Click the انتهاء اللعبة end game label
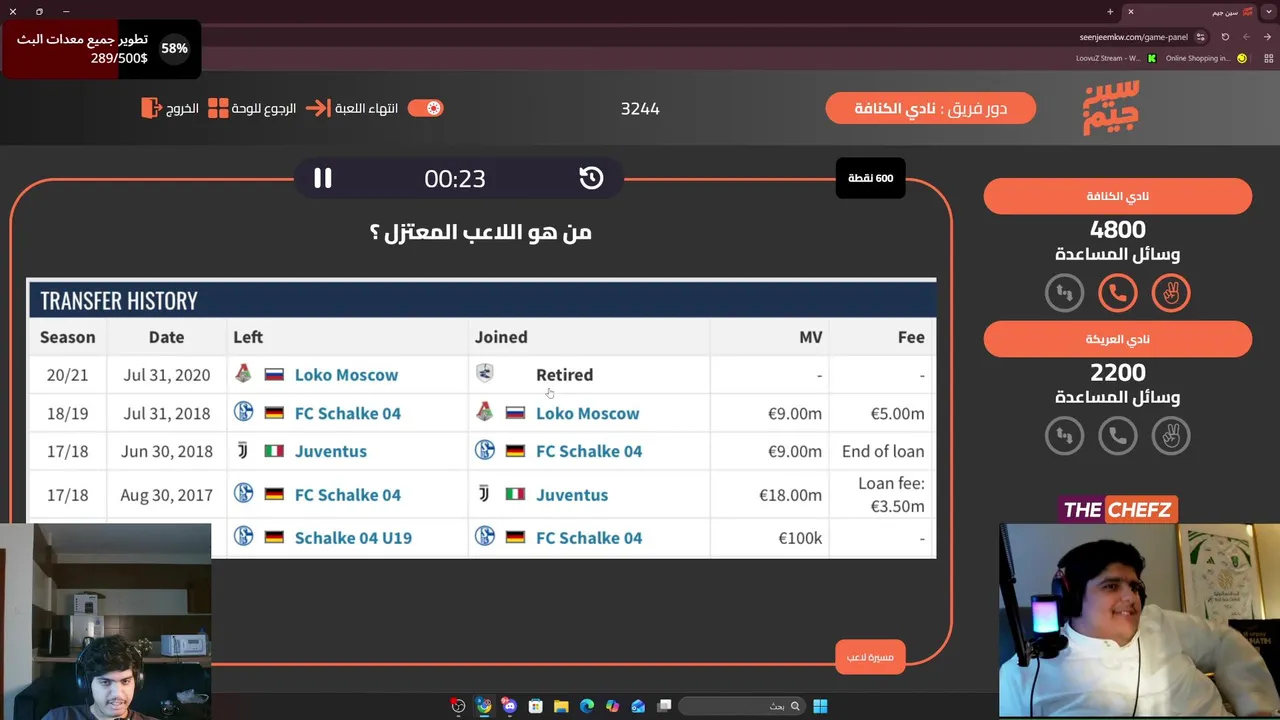 click(366, 108)
